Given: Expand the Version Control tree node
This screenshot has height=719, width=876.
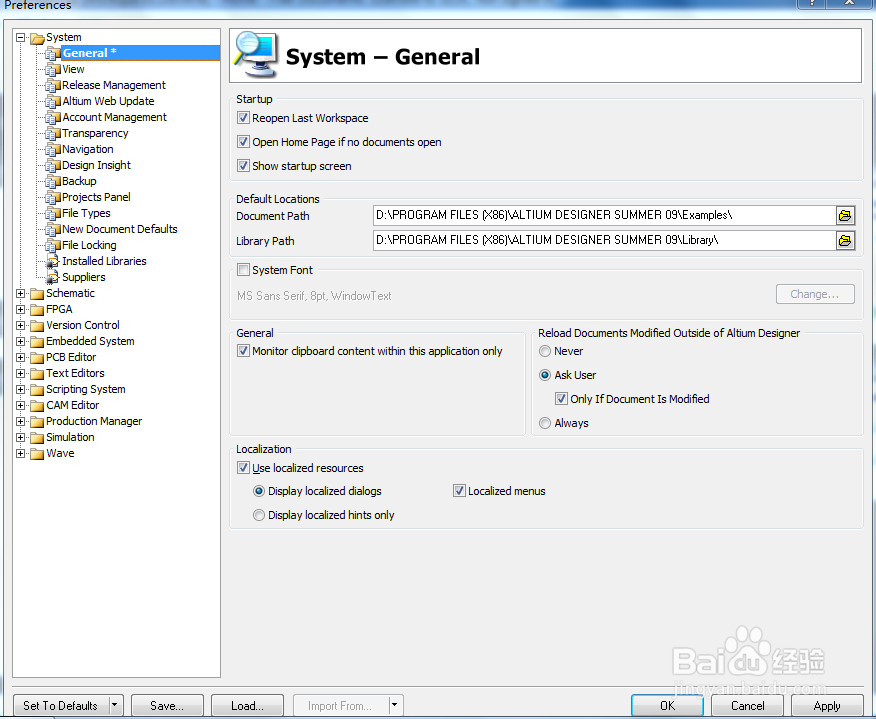Looking at the screenshot, I should 21,326.
